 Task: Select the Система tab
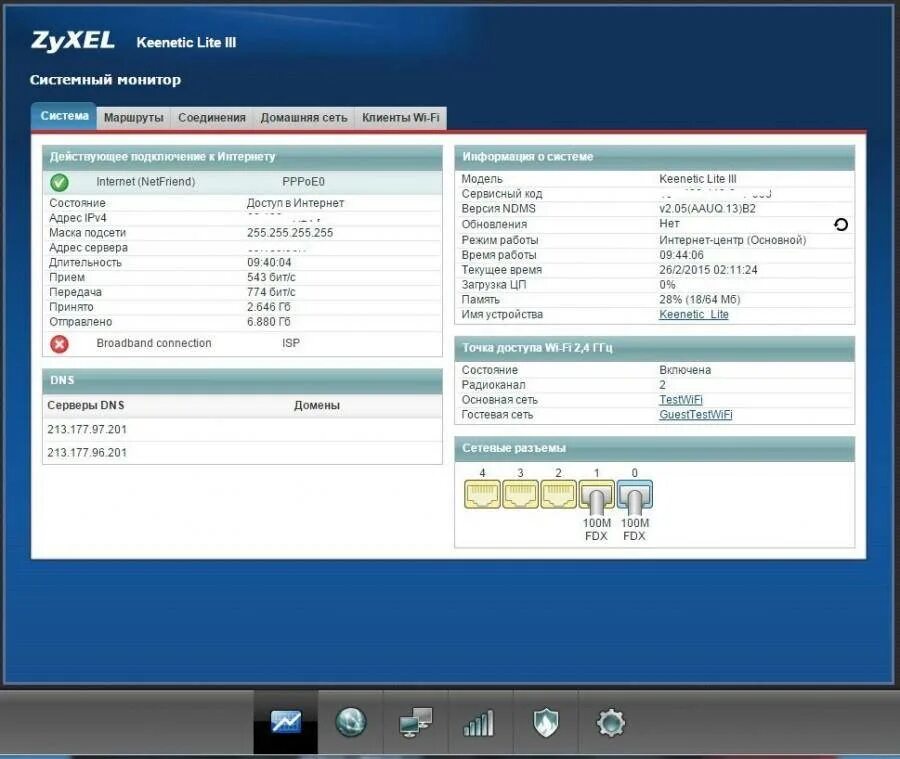tap(64, 116)
